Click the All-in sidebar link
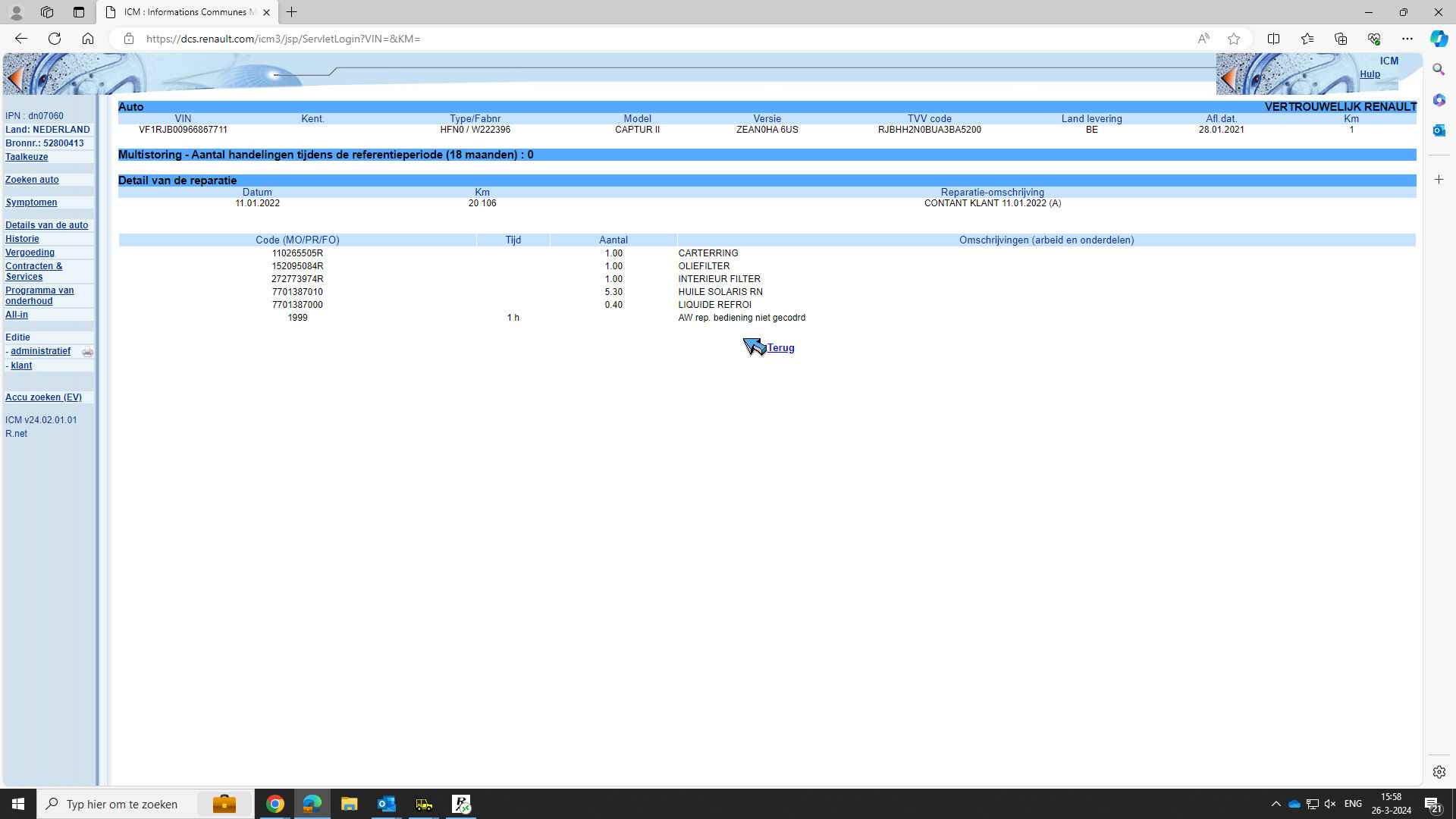The height and width of the screenshot is (819, 1456). click(x=16, y=314)
